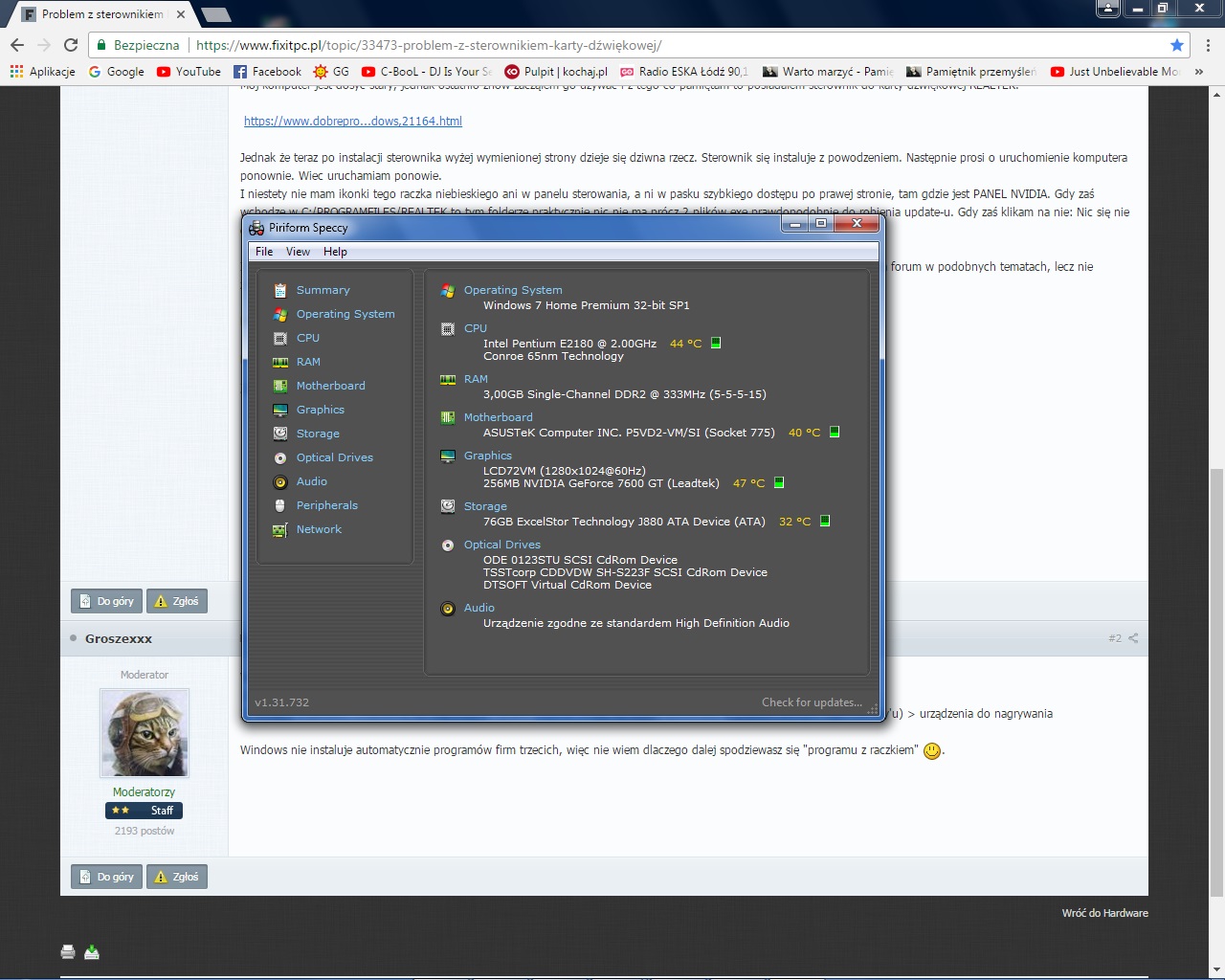The height and width of the screenshot is (980, 1225).
Task: Click the lower Do góry button
Action: click(106, 877)
